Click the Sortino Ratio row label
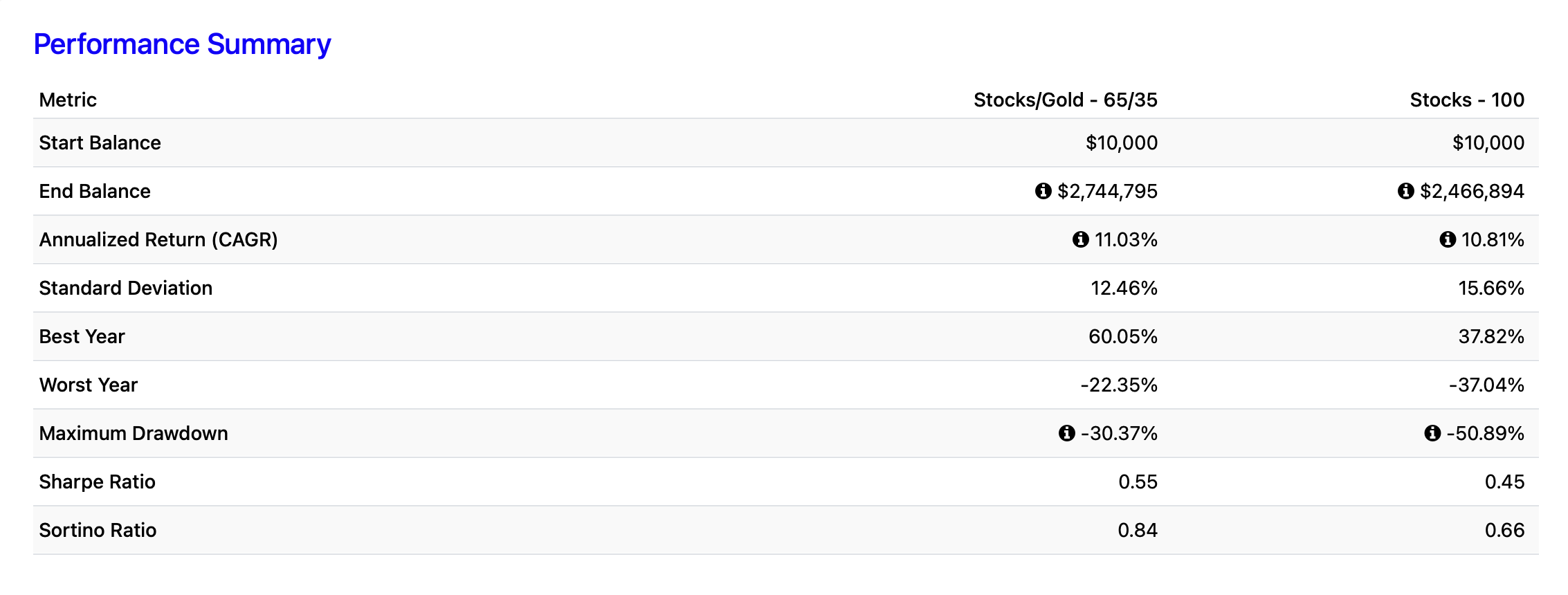The image size is (1568, 595). 98,530
